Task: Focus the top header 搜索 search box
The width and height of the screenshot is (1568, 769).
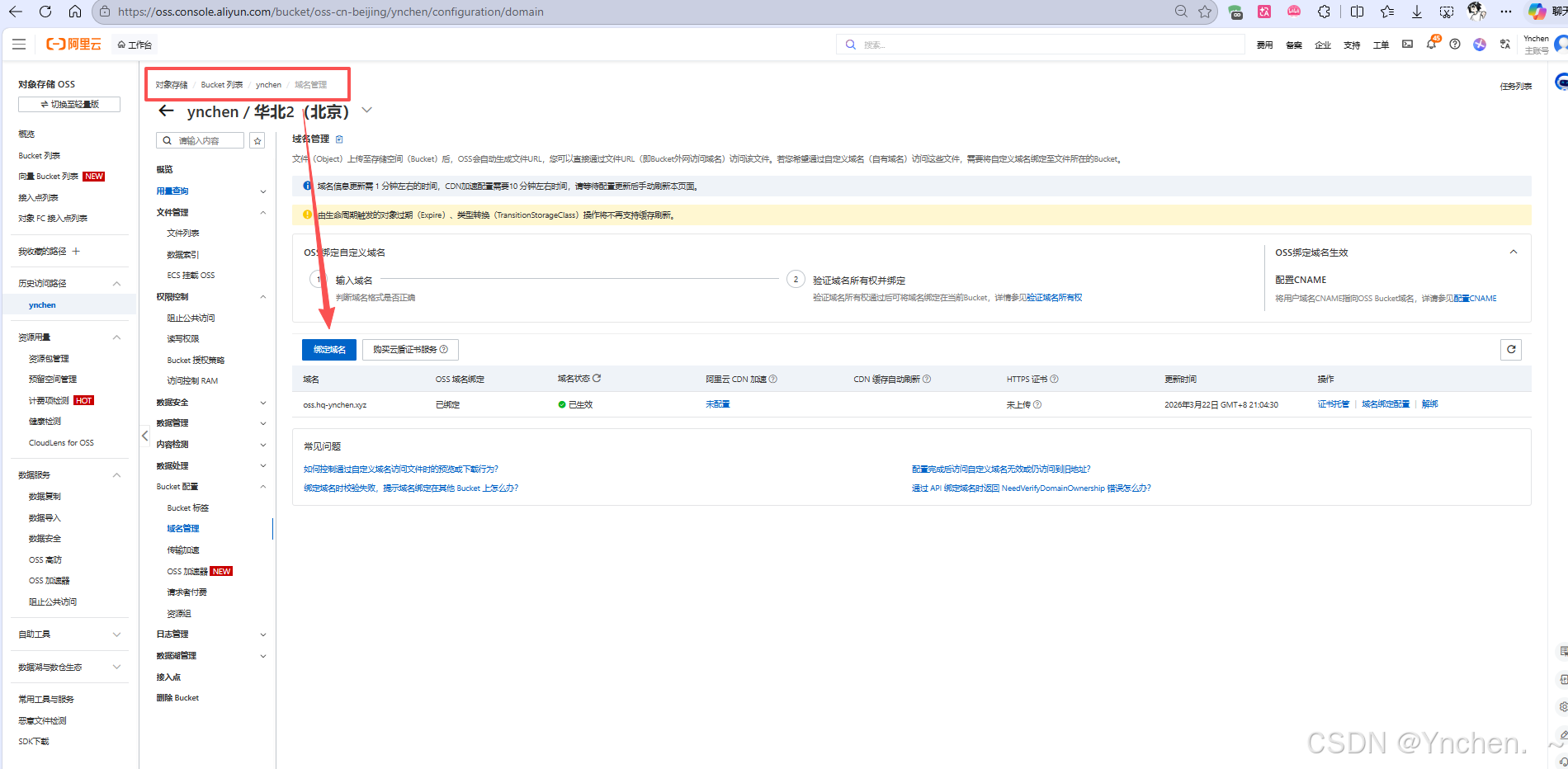Action: pos(1041,45)
